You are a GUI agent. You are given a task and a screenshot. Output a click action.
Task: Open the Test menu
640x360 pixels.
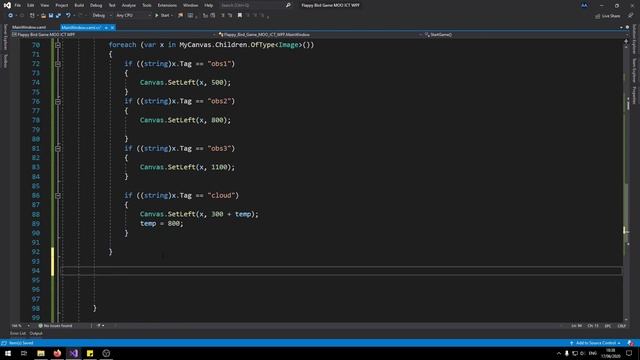112,5
